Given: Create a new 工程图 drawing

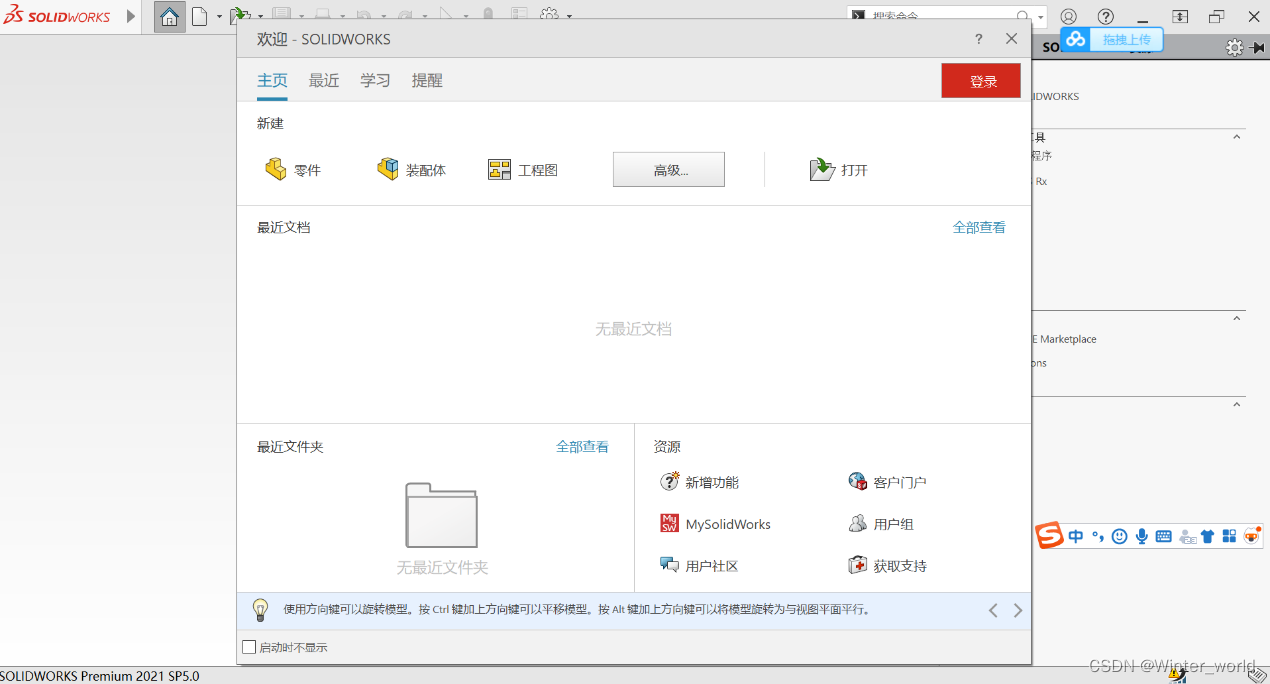Looking at the screenshot, I should click(x=523, y=170).
